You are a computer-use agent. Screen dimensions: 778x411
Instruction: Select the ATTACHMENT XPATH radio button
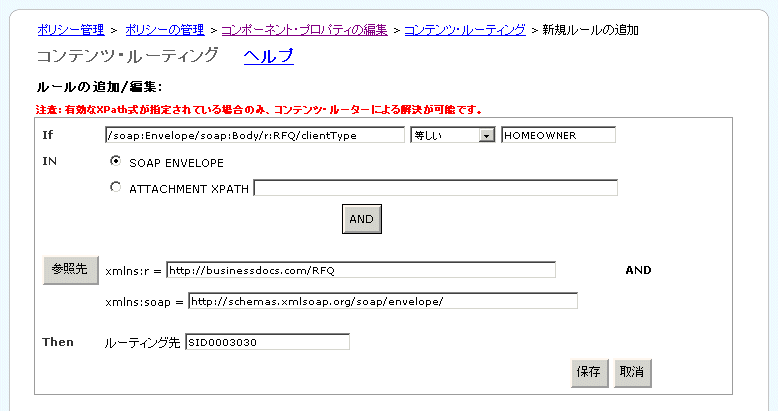click(x=116, y=187)
